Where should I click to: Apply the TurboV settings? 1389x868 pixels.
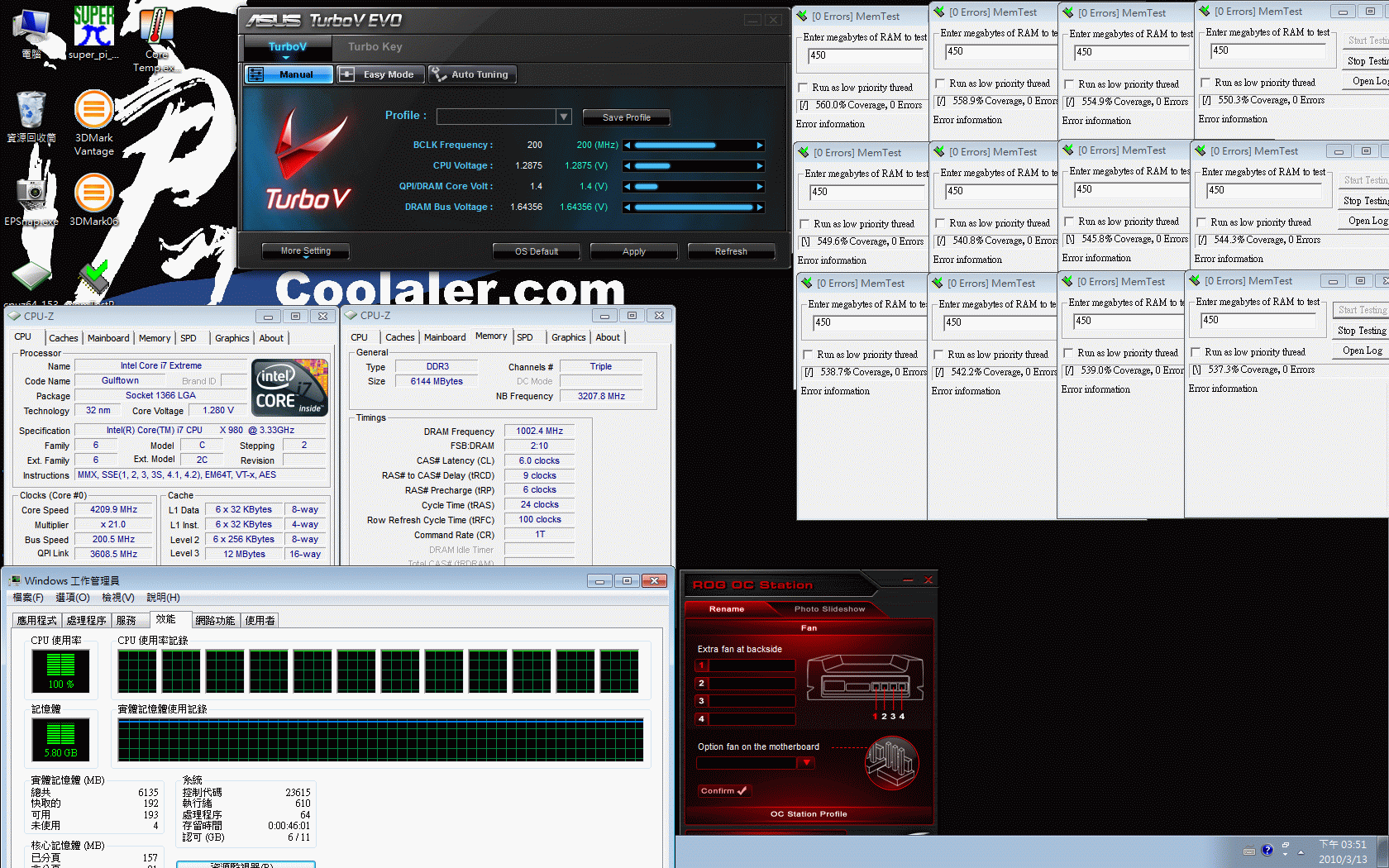click(x=633, y=251)
